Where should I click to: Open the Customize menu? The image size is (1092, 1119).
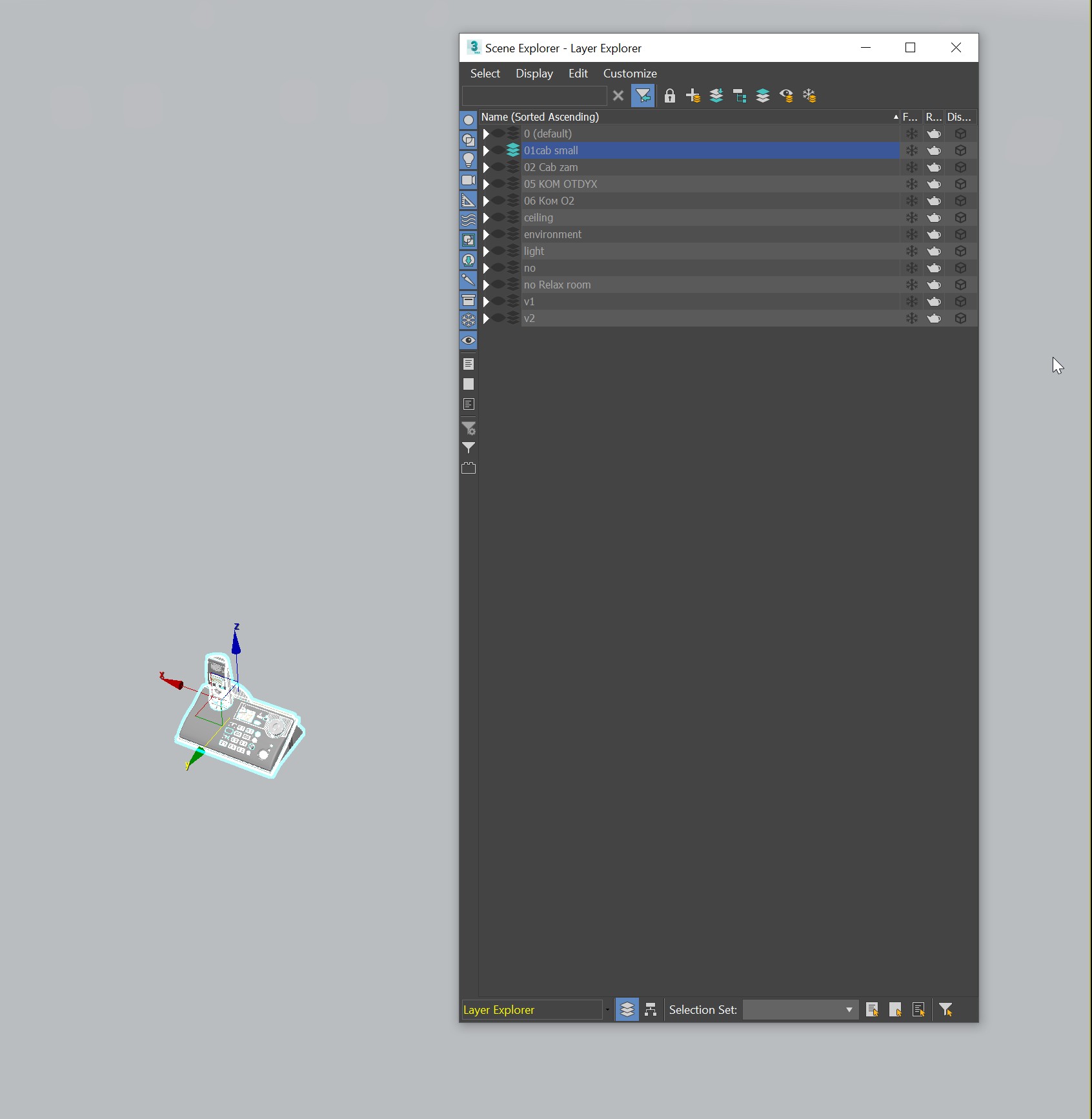click(x=630, y=74)
